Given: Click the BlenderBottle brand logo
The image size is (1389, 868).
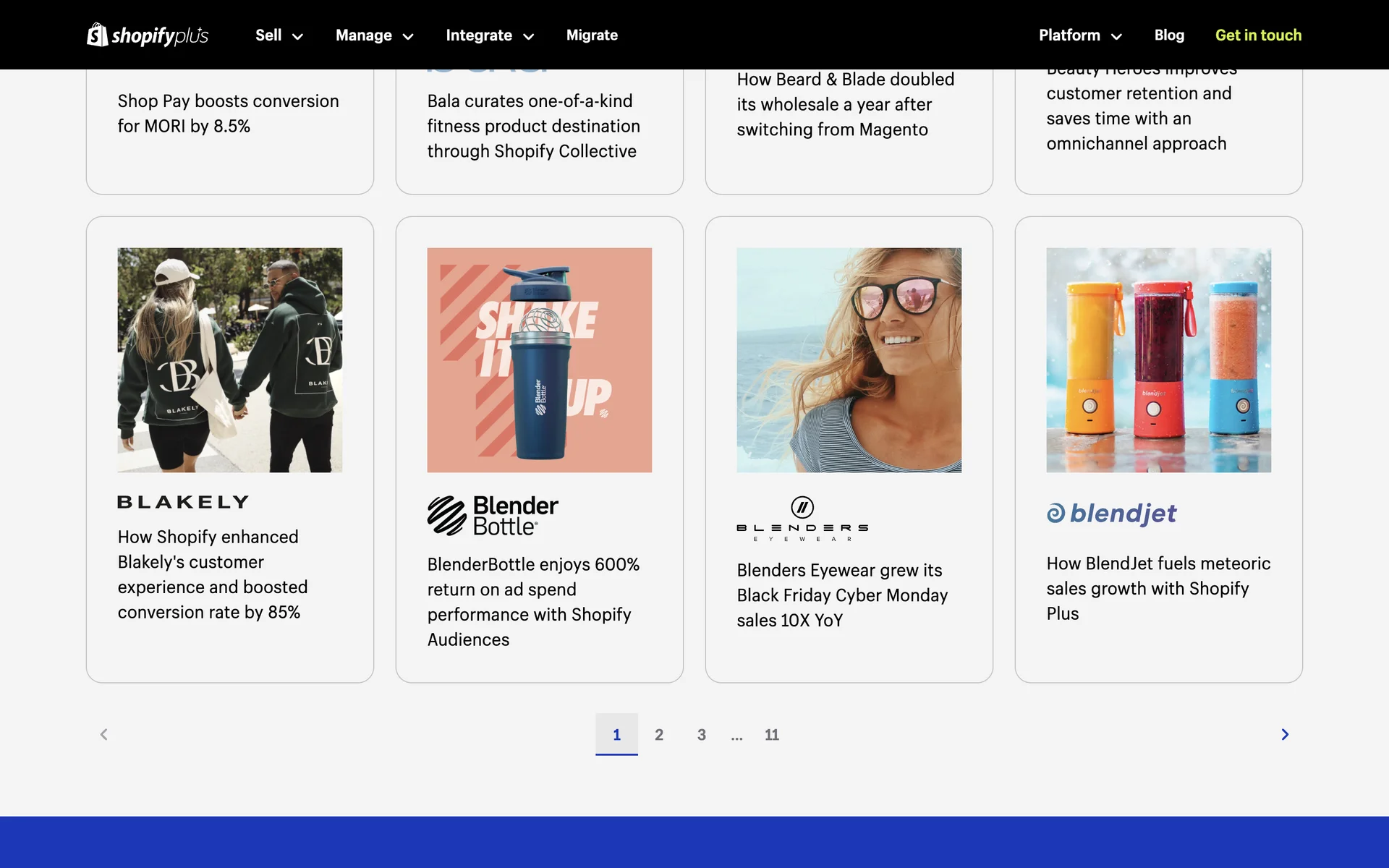Looking at the screenshot, I should (x=493, y=516).
